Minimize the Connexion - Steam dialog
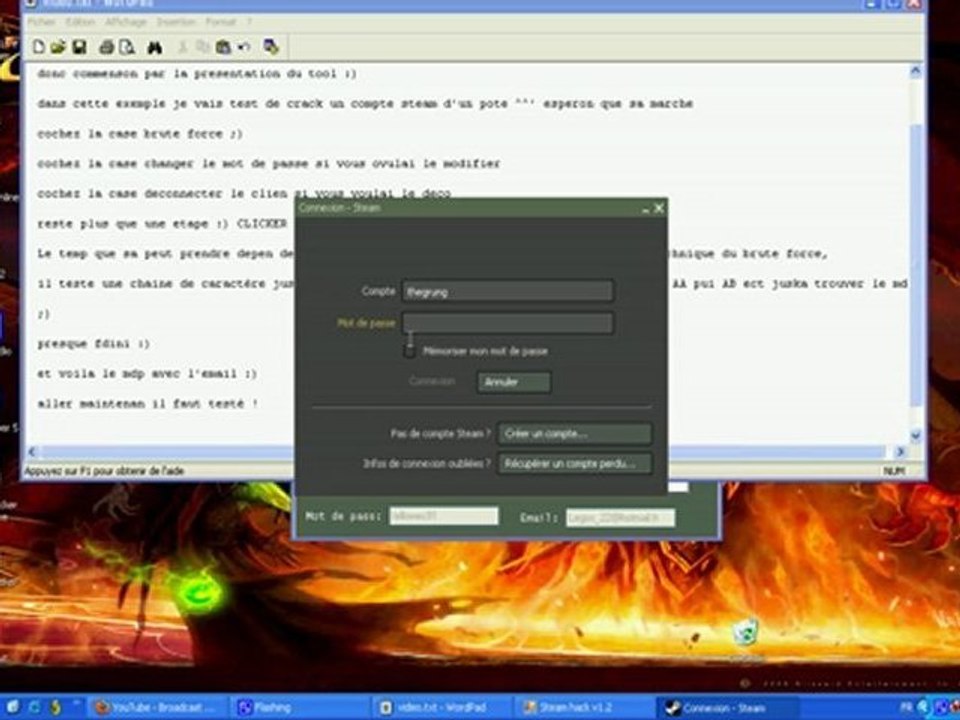Screen dimensions: 960x720 (645, 209)
